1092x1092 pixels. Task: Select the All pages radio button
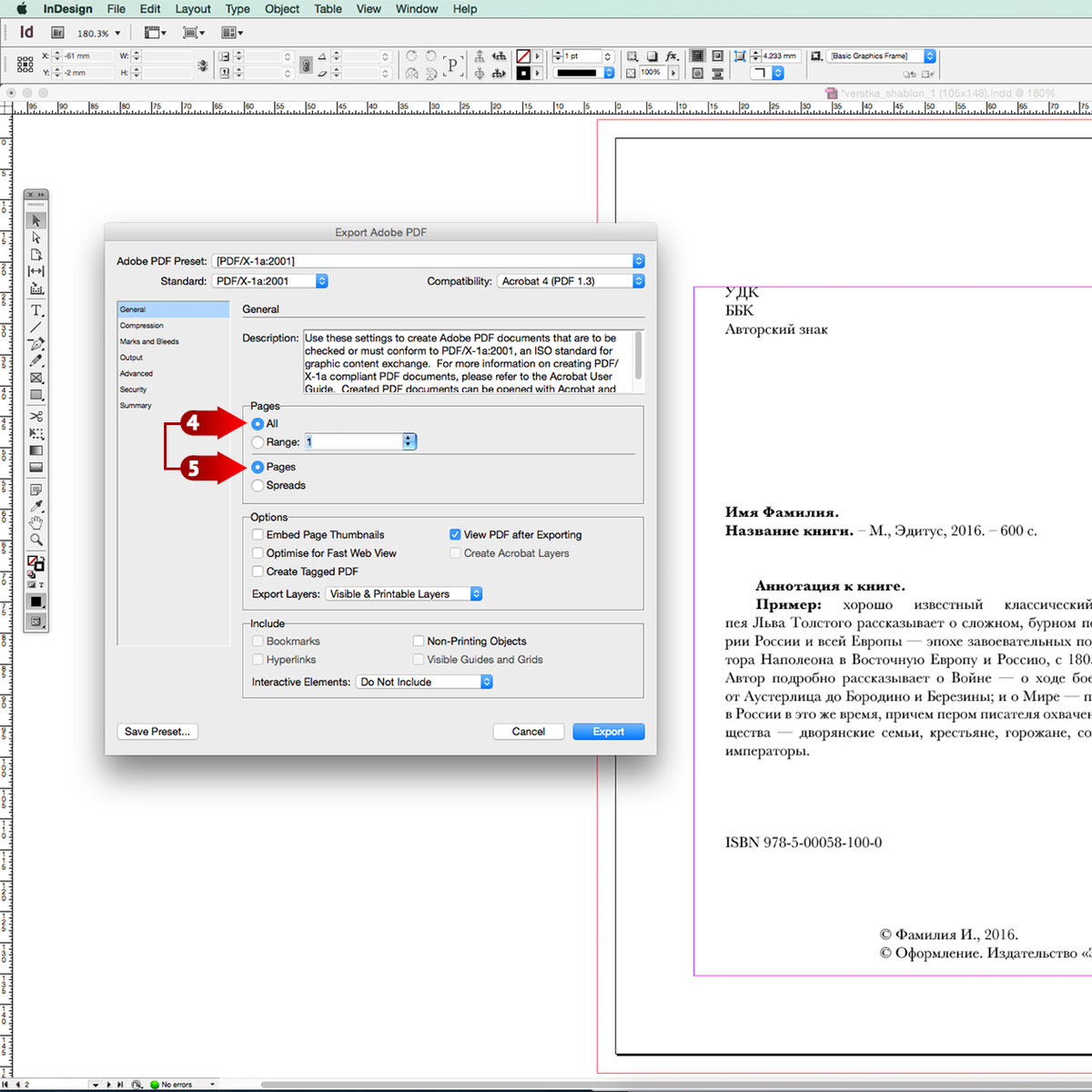(258, 424)
